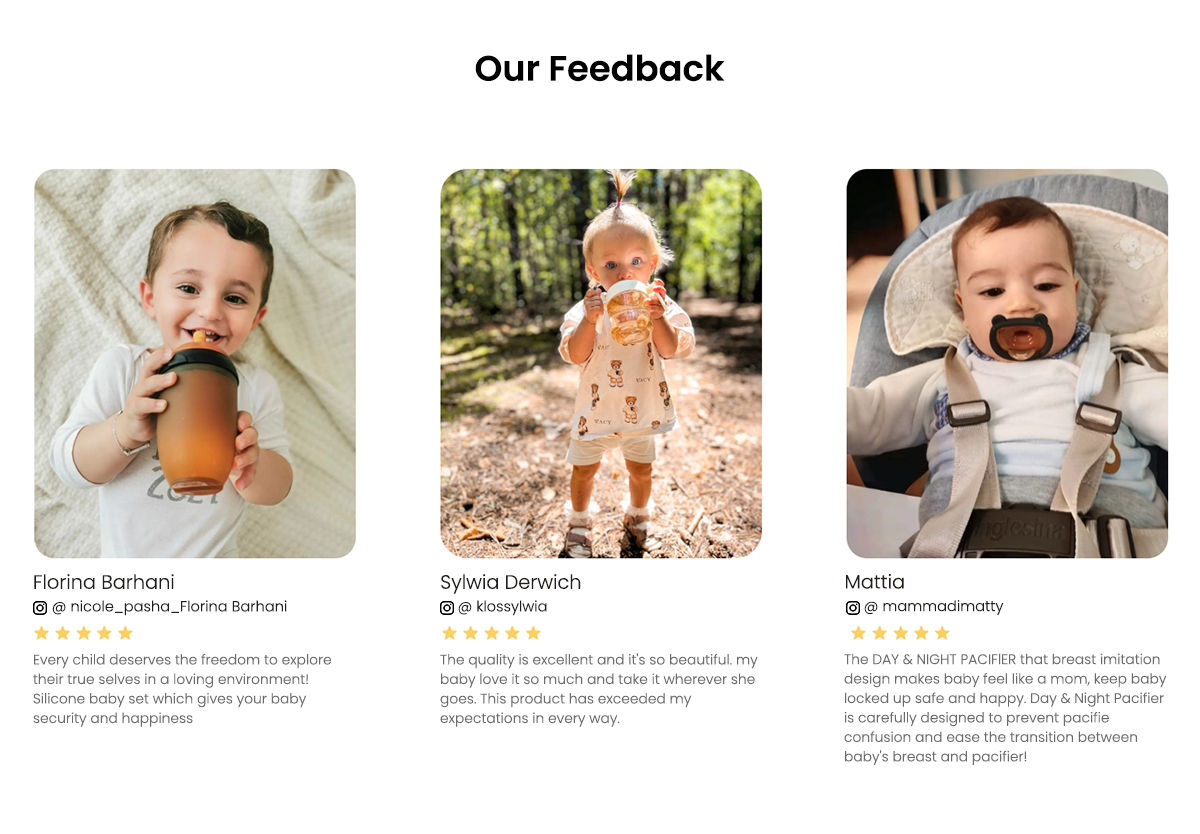Click last star in Sylwia Derwich's rating
This screenshot has height=834, width=1200.
533,633
